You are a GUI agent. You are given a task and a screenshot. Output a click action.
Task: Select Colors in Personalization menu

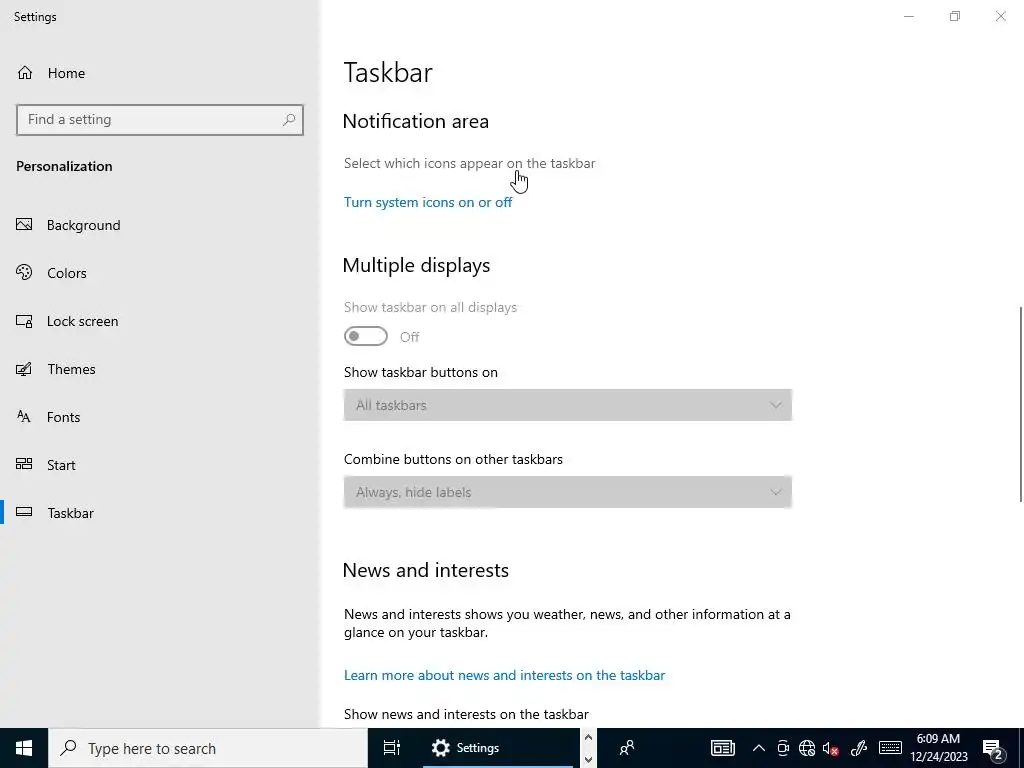coord(67,273)
